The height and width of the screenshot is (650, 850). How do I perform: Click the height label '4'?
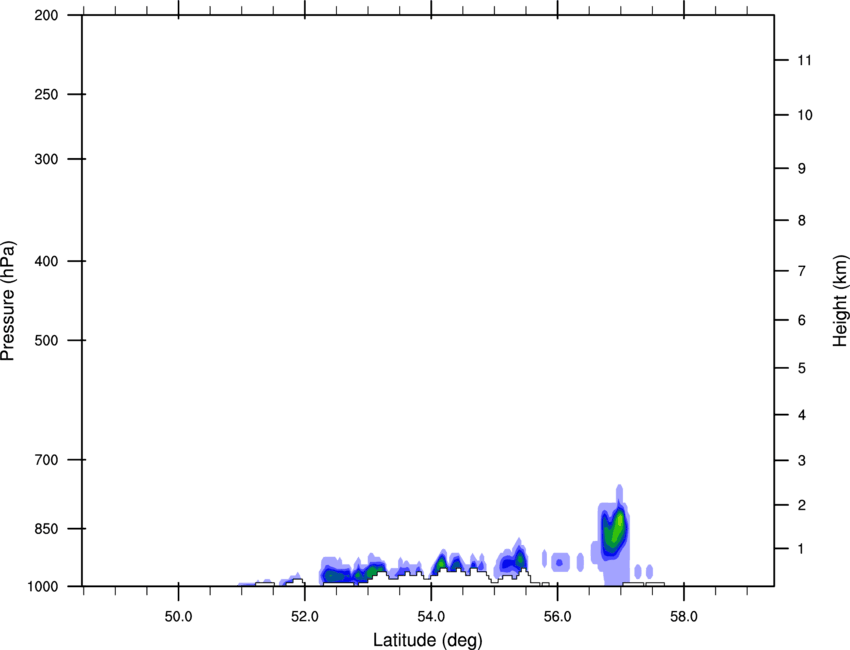[x=802, y=415]
